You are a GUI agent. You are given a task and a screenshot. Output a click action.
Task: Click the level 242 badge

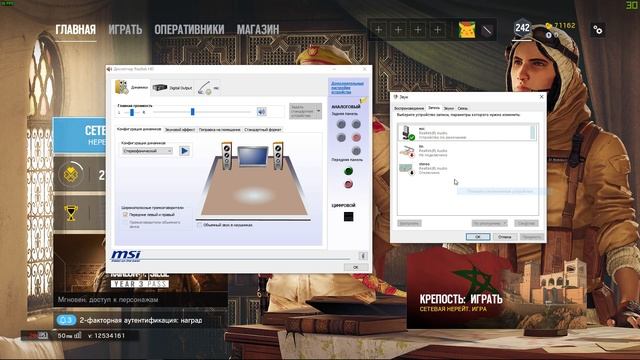522,28
